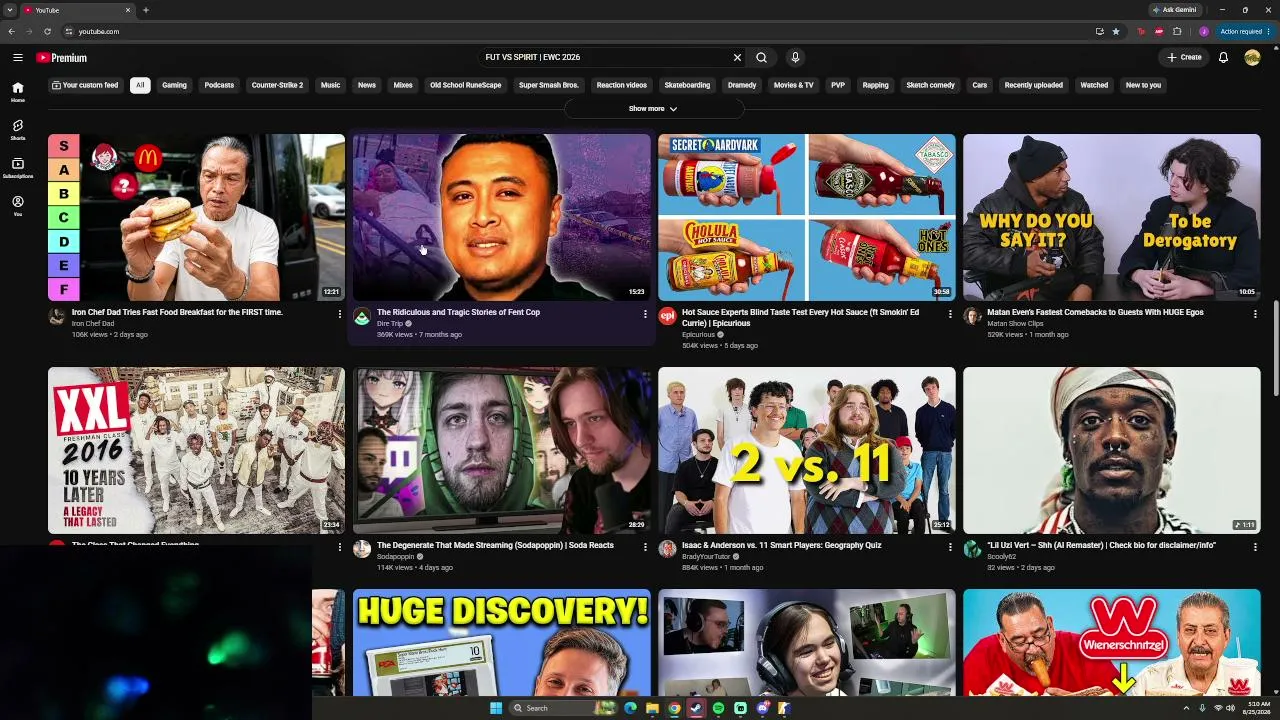Select the Skateboarding filter chip
The height and width of the screenshot is (720, 1280).
point(687,85)
